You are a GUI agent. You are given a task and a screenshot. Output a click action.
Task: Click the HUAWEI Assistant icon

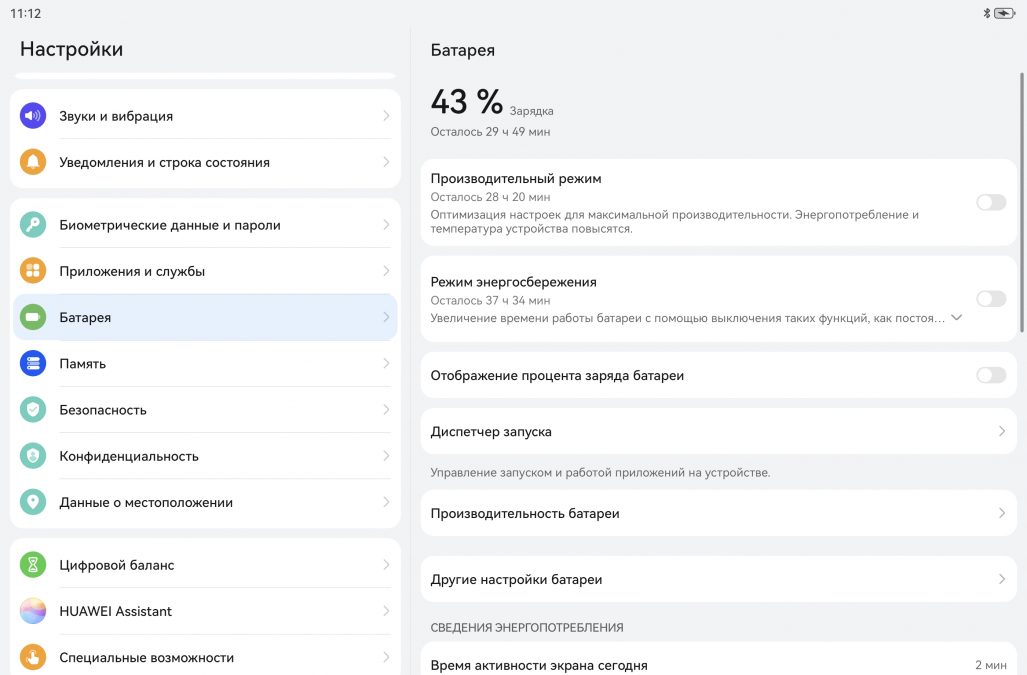point(33,611)
